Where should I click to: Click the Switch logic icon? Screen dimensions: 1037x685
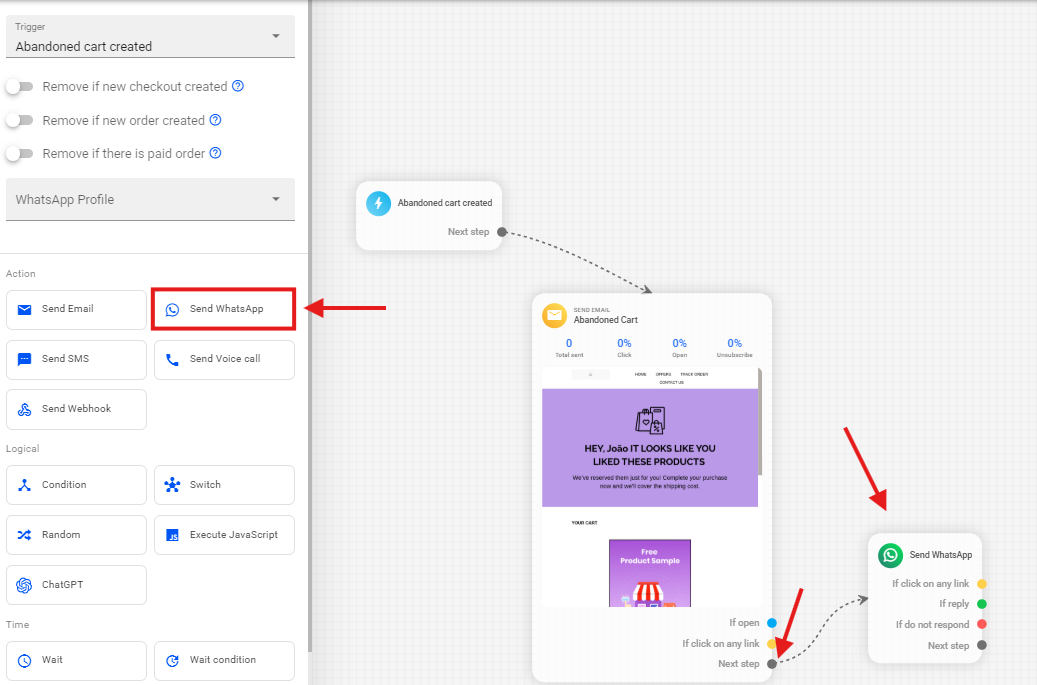pos(172,485)
